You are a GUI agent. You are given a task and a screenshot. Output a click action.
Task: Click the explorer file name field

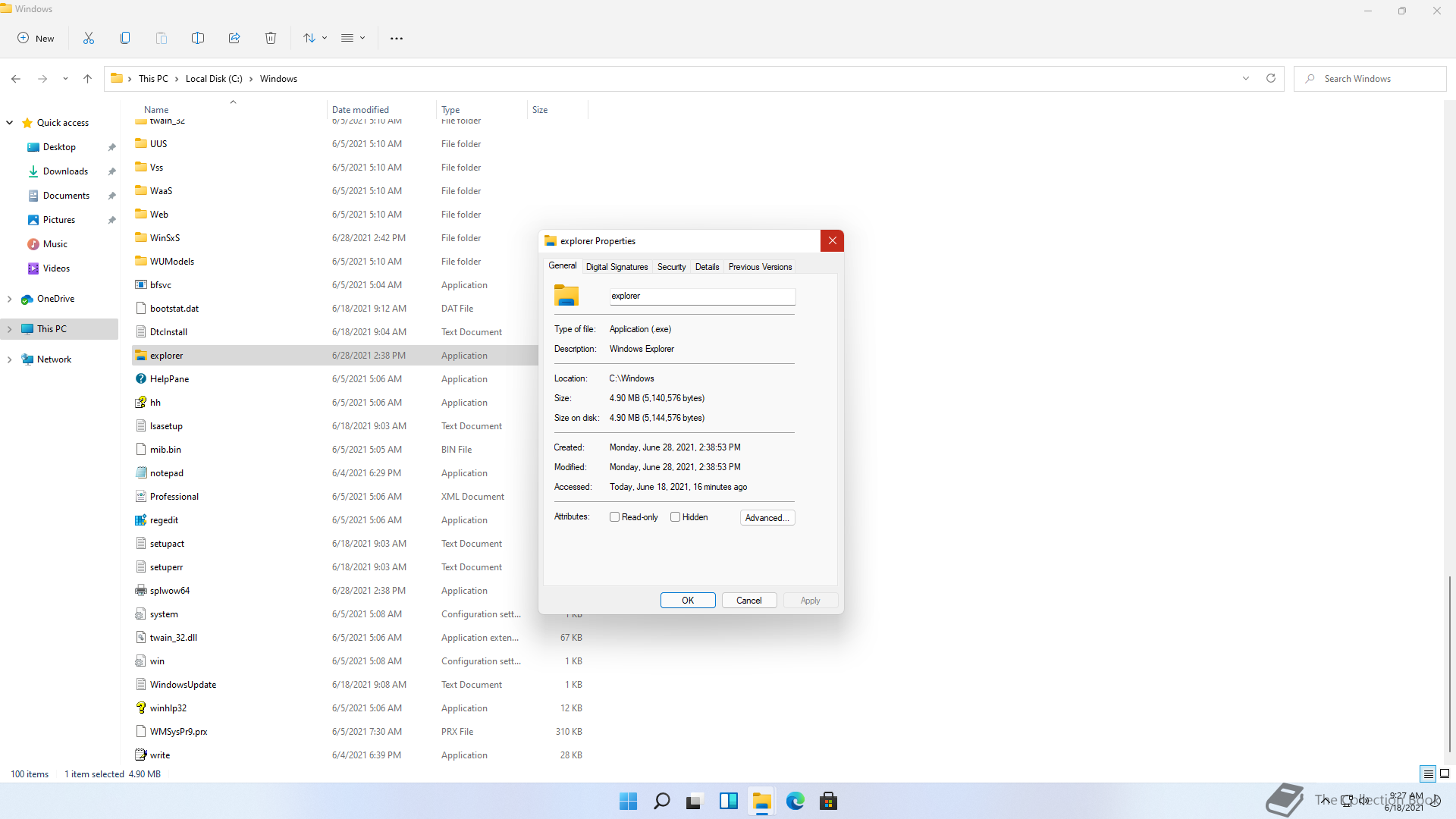point(702,297)
